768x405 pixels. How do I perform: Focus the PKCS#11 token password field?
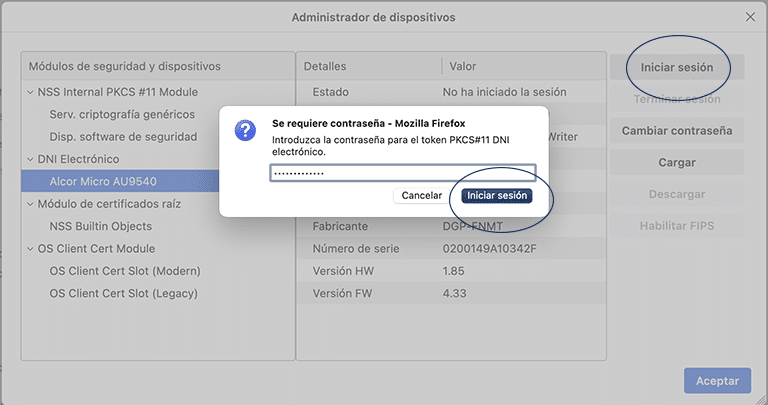click(403, 173)
